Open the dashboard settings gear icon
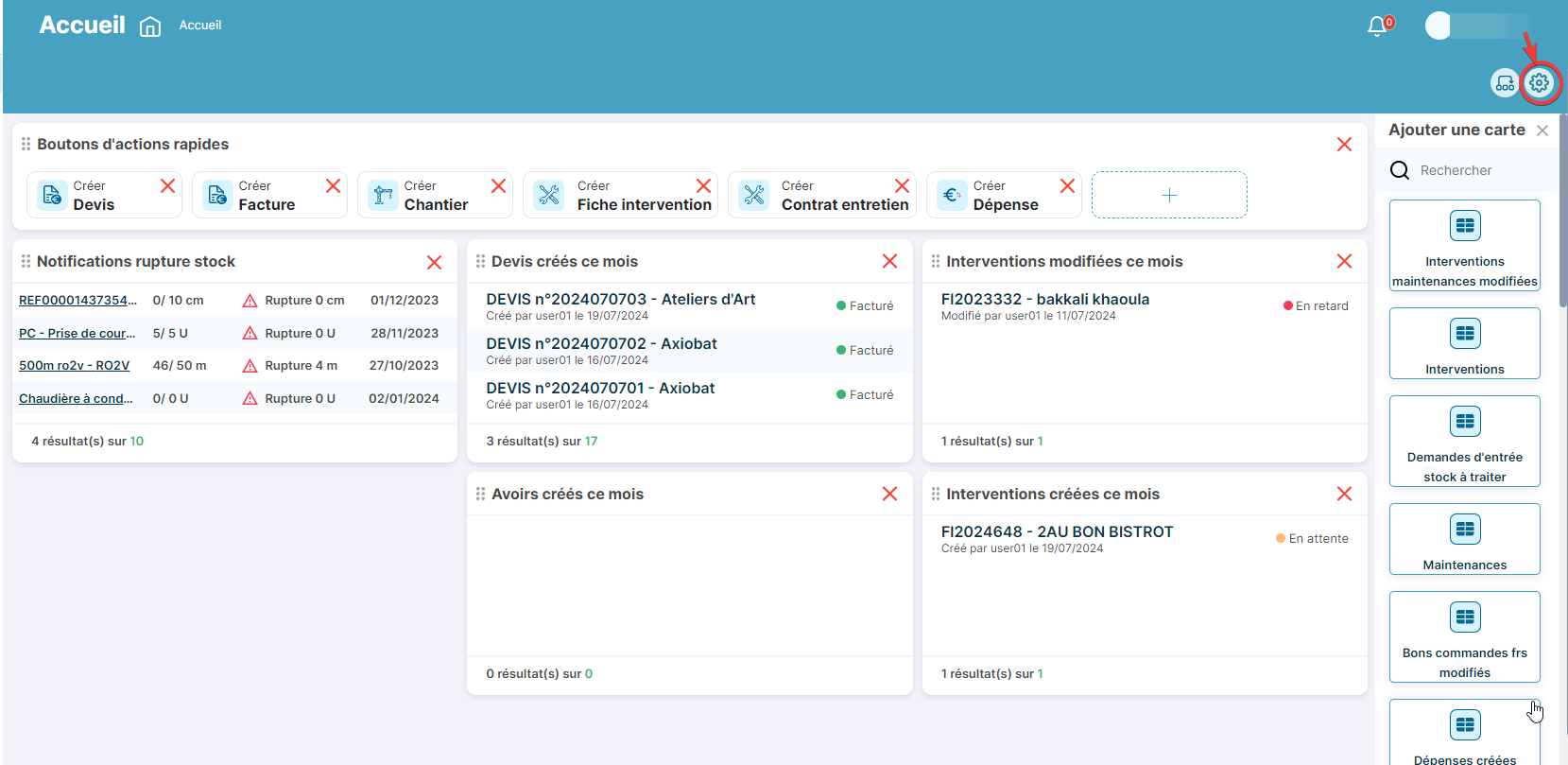1568x765 pixels. pos(1539,83)
